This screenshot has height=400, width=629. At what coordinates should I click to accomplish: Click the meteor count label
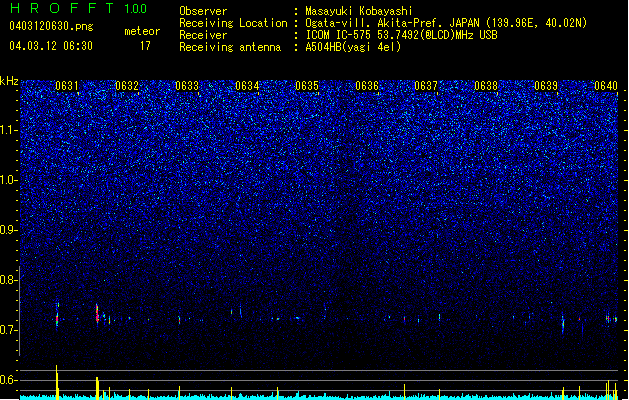coord(142,31)
